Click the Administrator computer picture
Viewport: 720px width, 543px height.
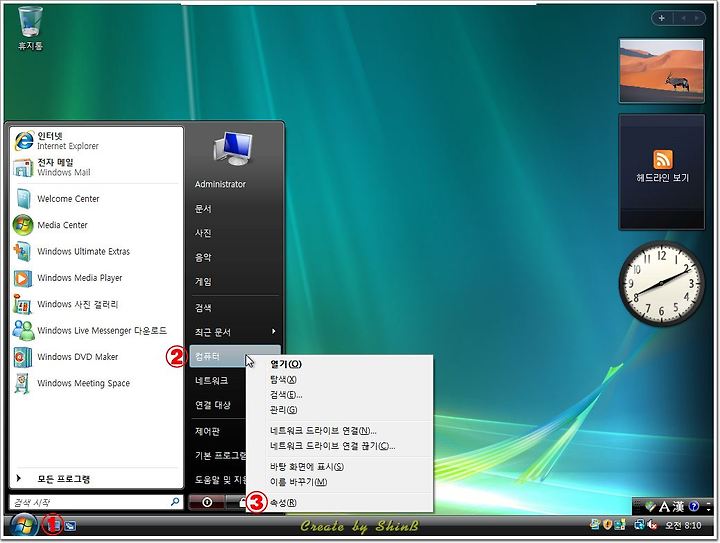pyautogui.click(x=233, y=148)
